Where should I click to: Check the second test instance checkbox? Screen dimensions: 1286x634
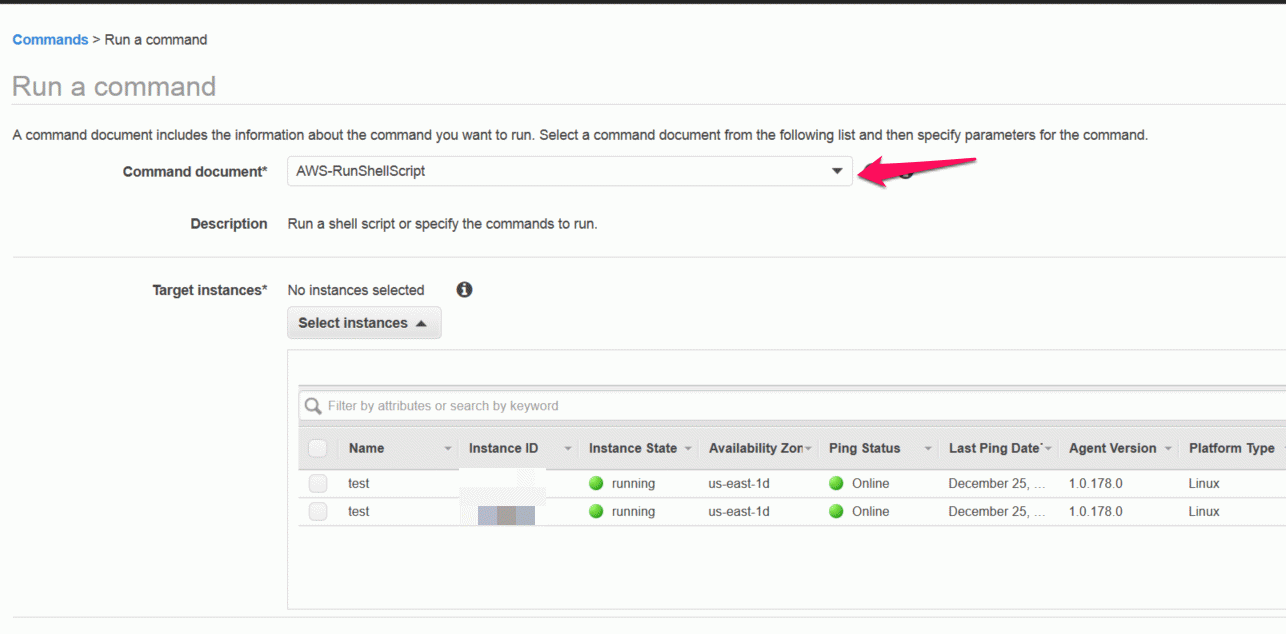click(x=318, y=511)
